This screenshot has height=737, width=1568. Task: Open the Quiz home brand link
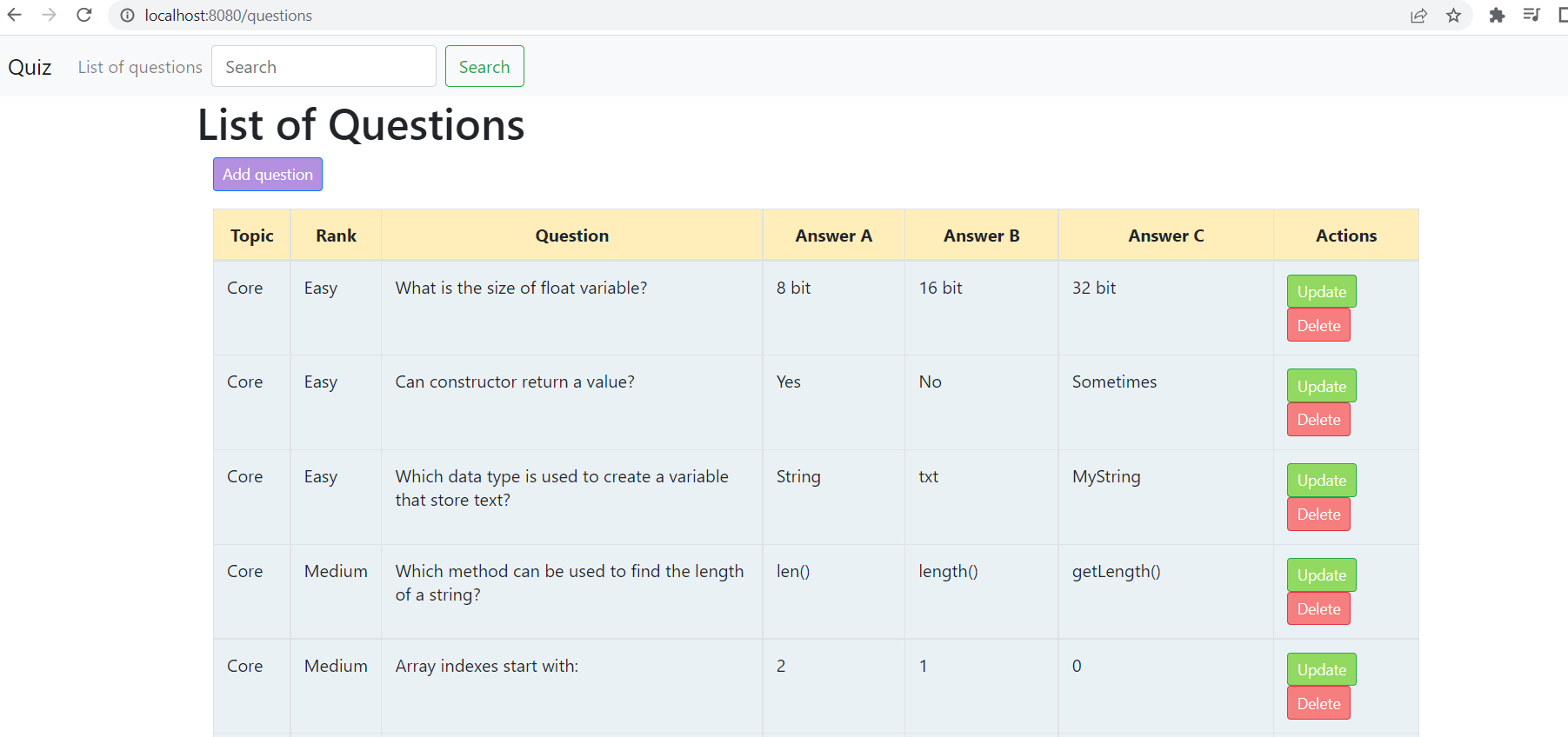pyautogui.click(x=30, y=67)
